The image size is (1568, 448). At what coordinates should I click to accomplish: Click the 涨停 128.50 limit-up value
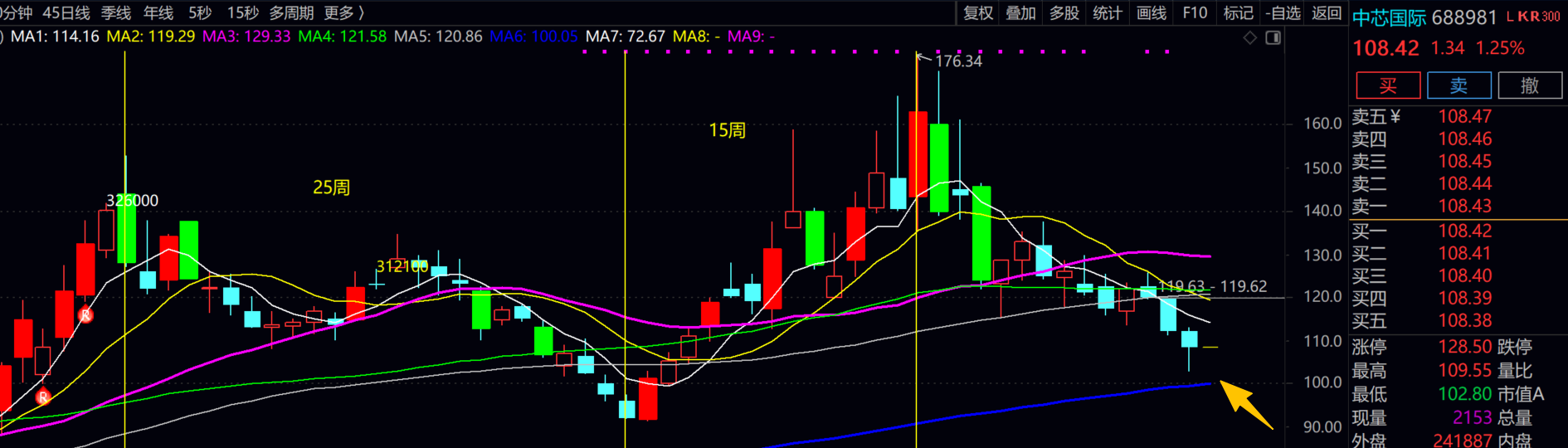tap(1465, 347)
